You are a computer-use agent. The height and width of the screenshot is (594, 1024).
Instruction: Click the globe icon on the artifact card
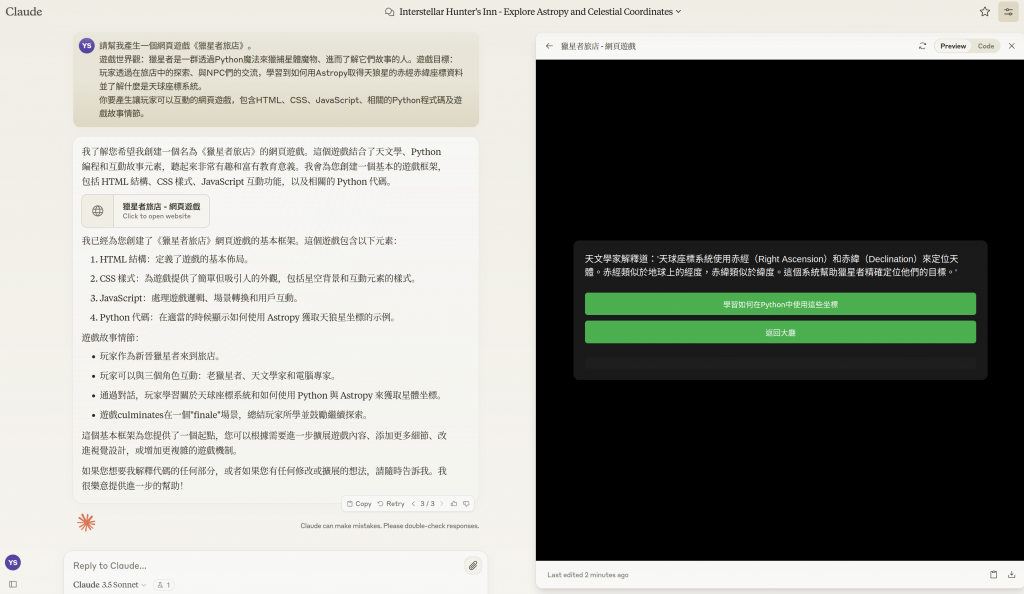(97, 211)
